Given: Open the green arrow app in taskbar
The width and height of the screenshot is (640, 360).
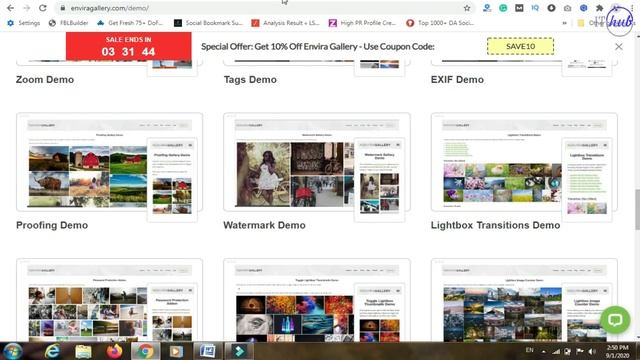Looking at the screenshot, I should click(239, 351).
